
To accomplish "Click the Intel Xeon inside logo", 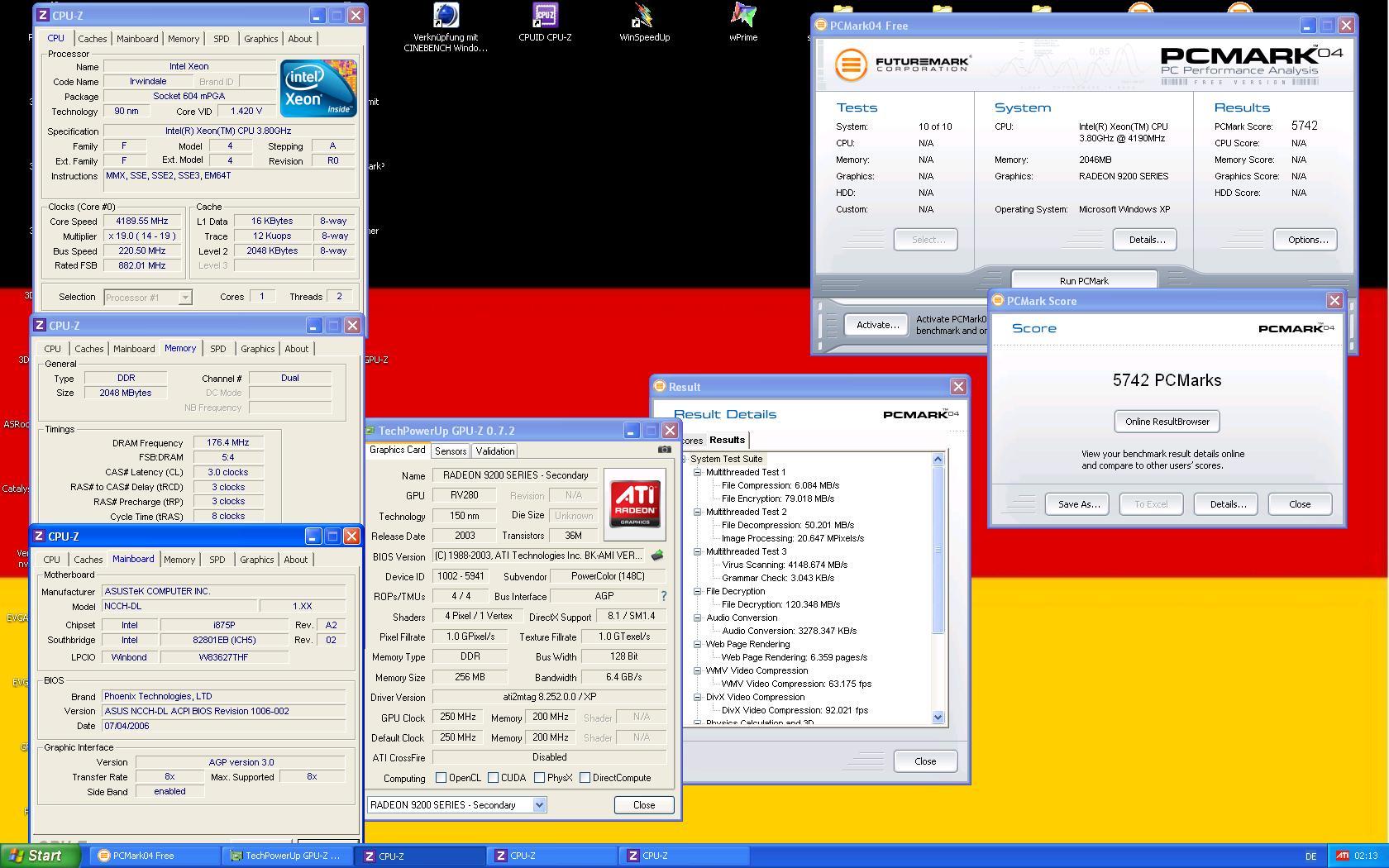I will 318,88.
